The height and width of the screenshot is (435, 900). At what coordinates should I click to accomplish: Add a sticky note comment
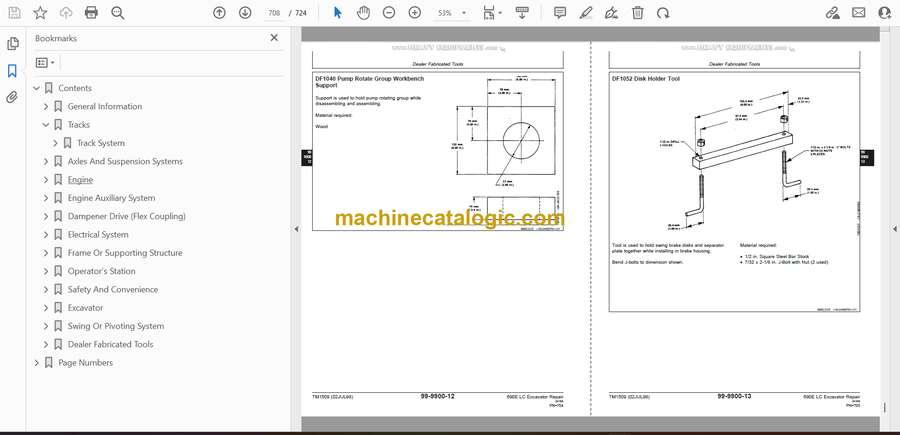point(560,13)
